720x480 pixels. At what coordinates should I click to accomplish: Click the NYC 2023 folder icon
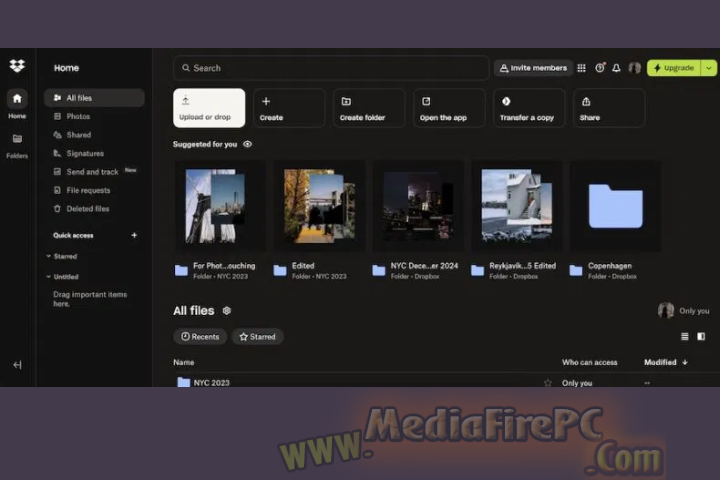tap(183, 382)
